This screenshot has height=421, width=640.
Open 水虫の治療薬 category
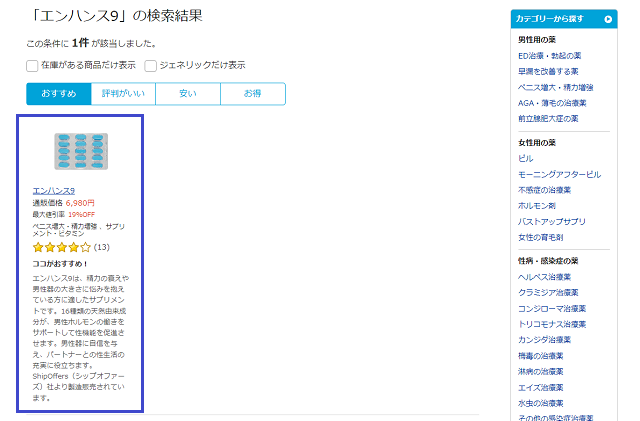541,403
